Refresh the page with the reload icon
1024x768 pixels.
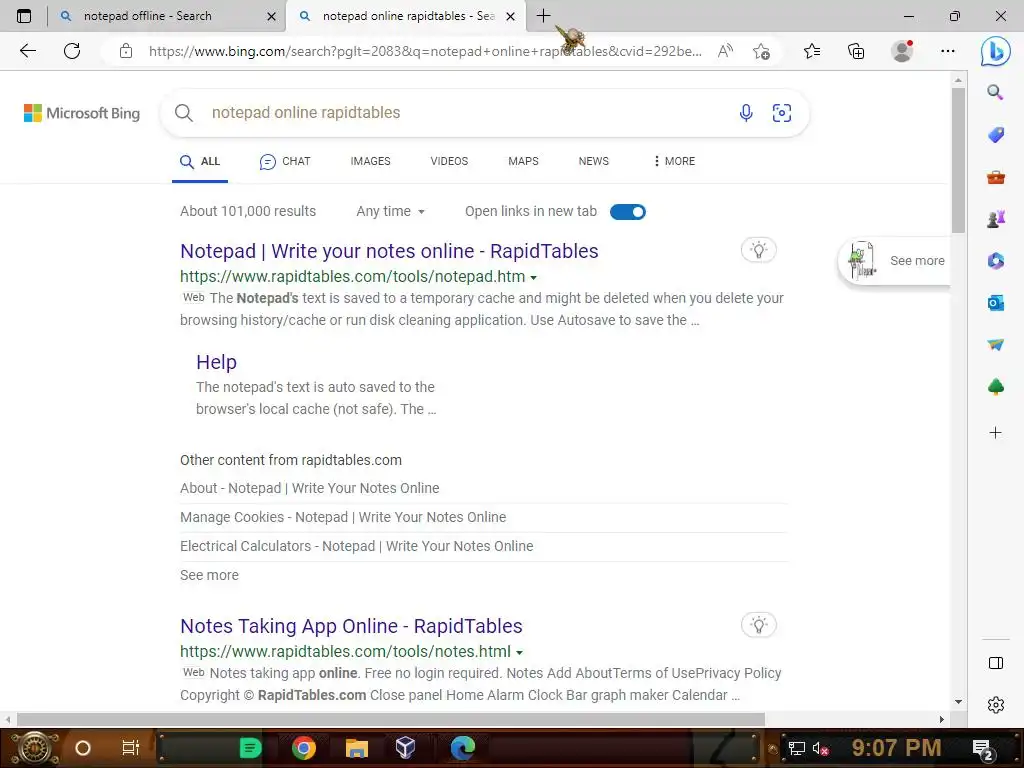point(72,51)
